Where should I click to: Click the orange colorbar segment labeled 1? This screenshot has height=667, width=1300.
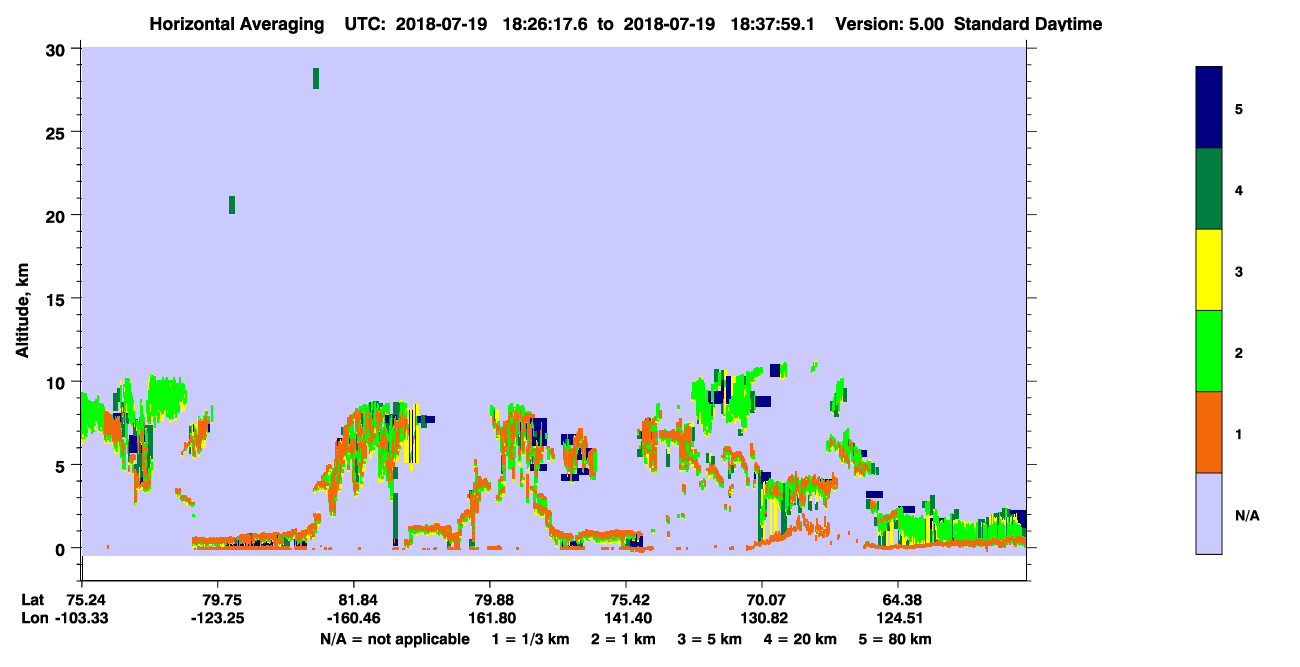[1209, 431]
